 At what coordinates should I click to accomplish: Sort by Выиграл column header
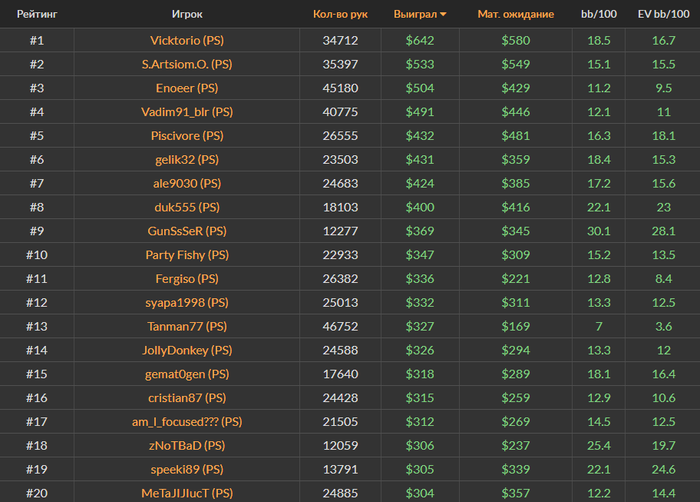click(415, 14)
